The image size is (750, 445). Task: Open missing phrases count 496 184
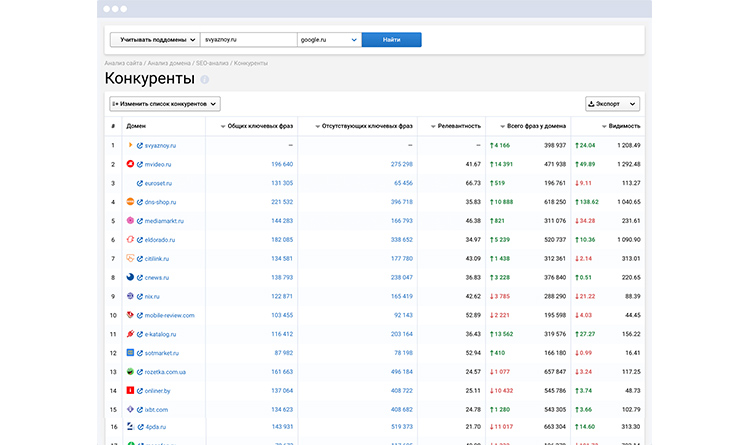(402, 372)
